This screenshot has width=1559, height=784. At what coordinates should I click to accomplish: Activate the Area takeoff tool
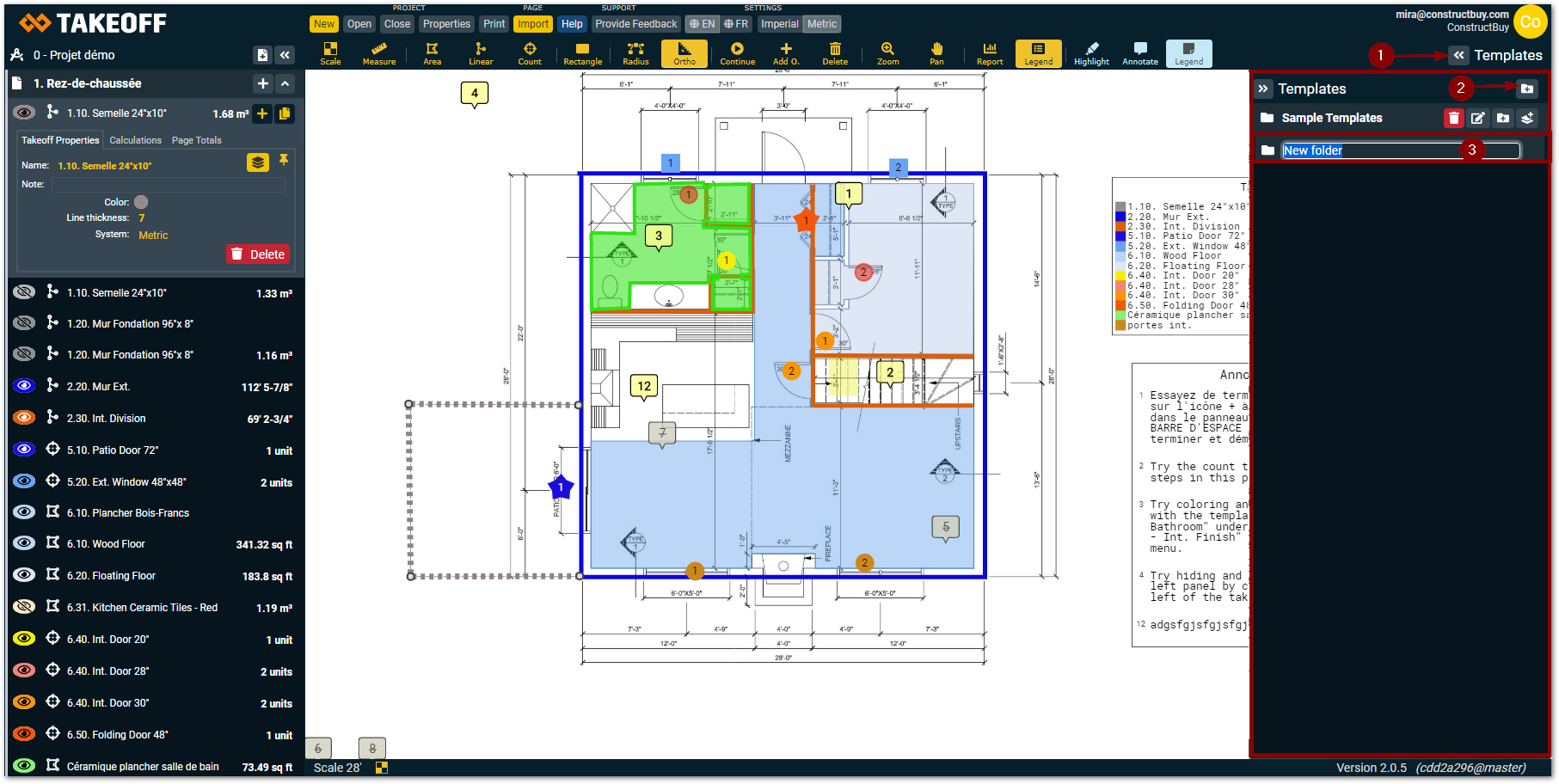coord(432,53)
